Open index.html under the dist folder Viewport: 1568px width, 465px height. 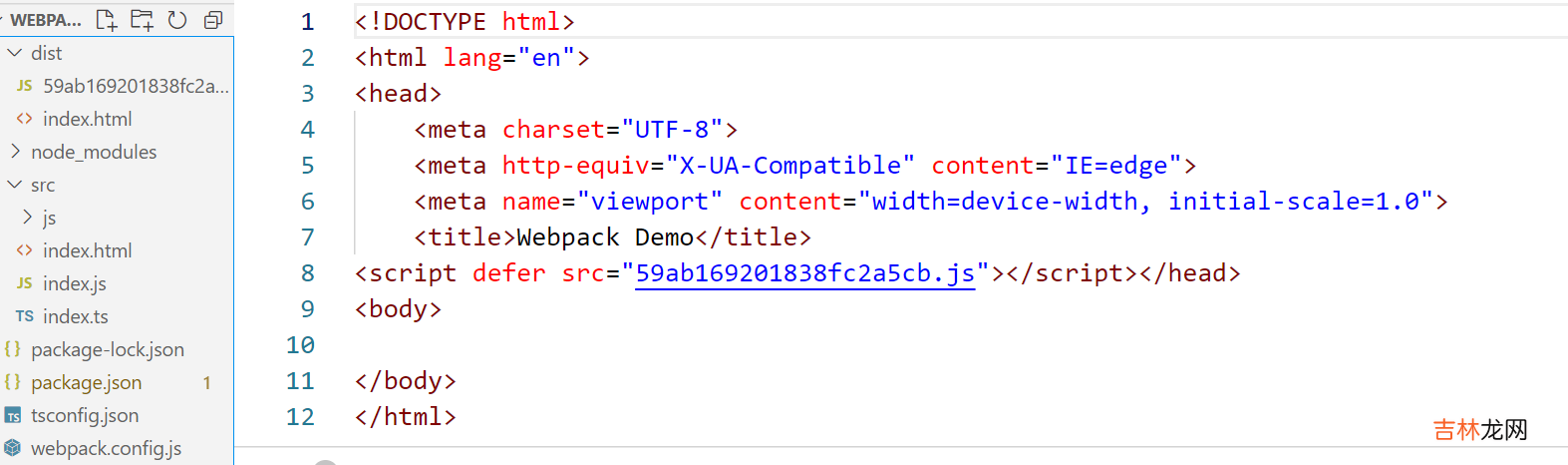(x=87, y=119)
